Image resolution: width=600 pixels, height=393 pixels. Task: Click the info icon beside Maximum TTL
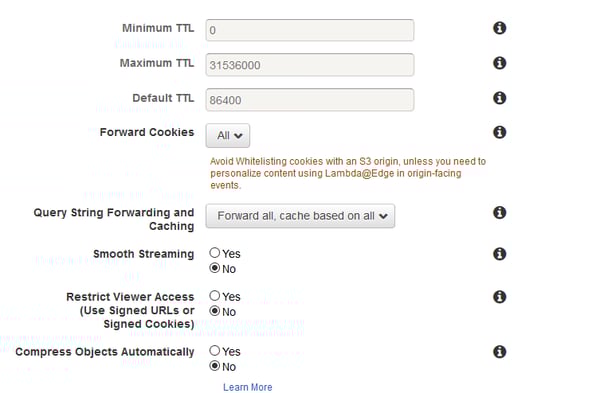499,63
